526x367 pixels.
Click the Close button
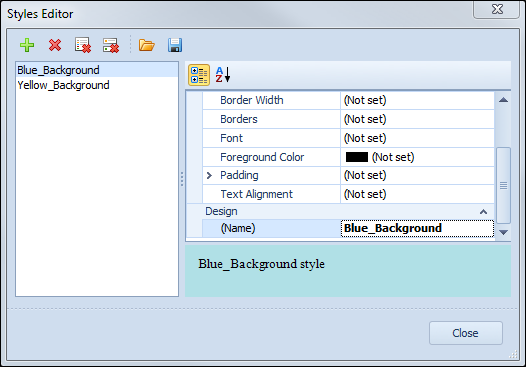(466, 333)
